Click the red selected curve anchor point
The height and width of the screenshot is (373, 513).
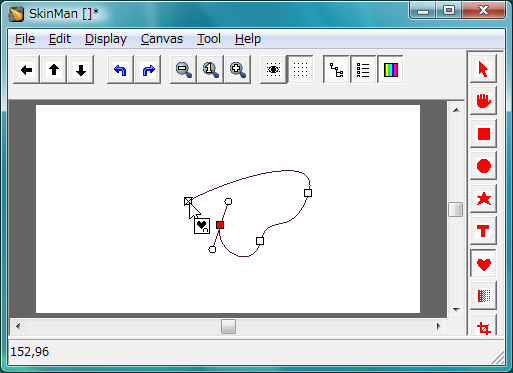click(x=220, y=225)
